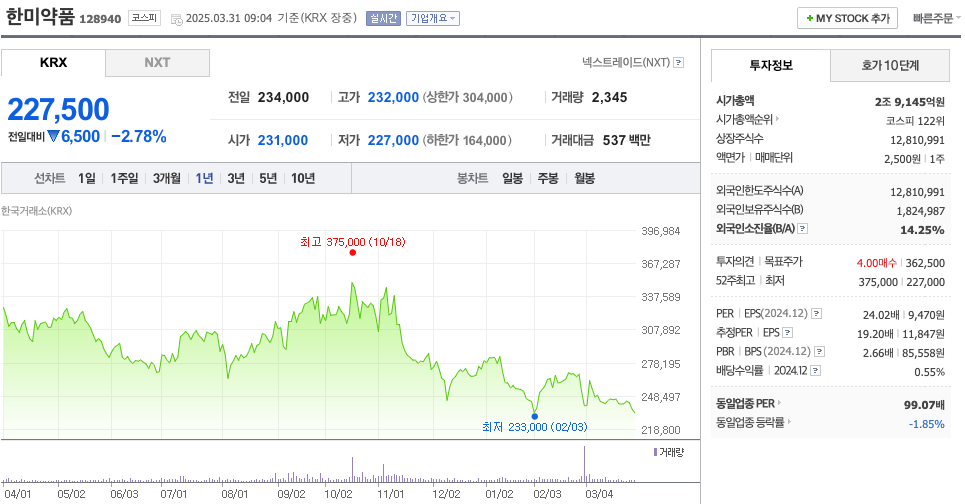
Task: Click the 코스피 market badge
Action: click(144, 18)
